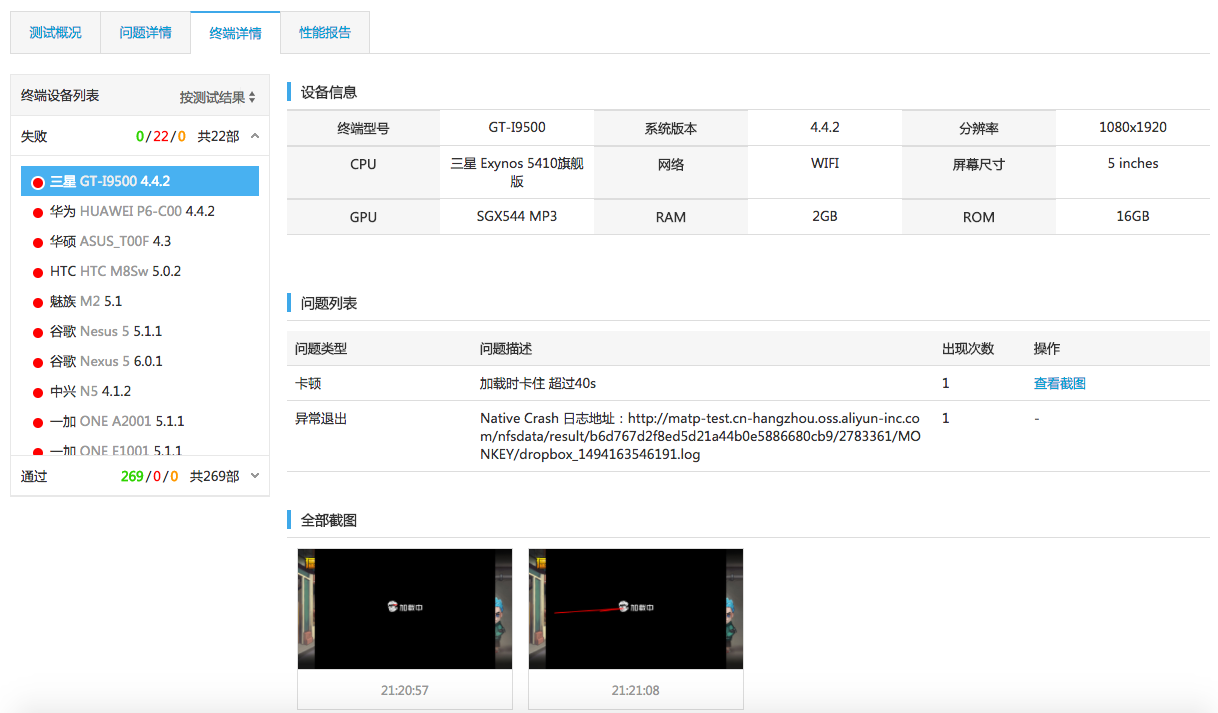
Task: Click the 共22部 count text
Action: (x=218, y=136)
